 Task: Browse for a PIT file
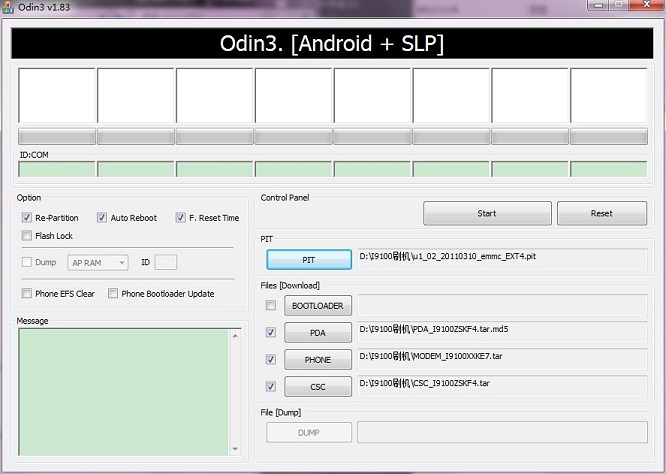point(309,260)
